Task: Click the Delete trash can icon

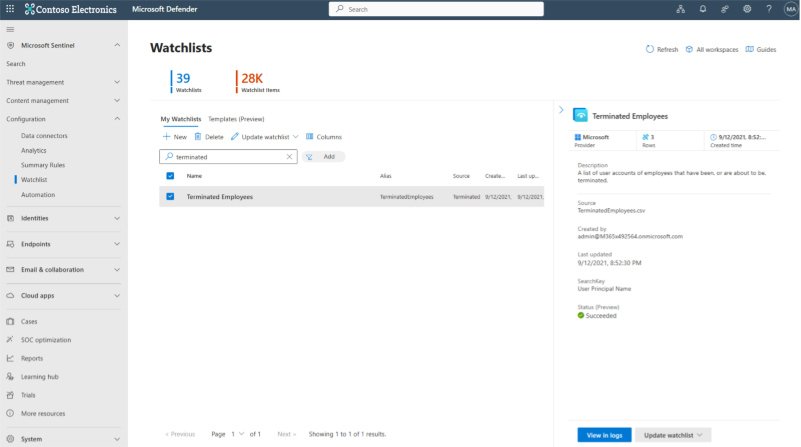Action: (198, 136)
